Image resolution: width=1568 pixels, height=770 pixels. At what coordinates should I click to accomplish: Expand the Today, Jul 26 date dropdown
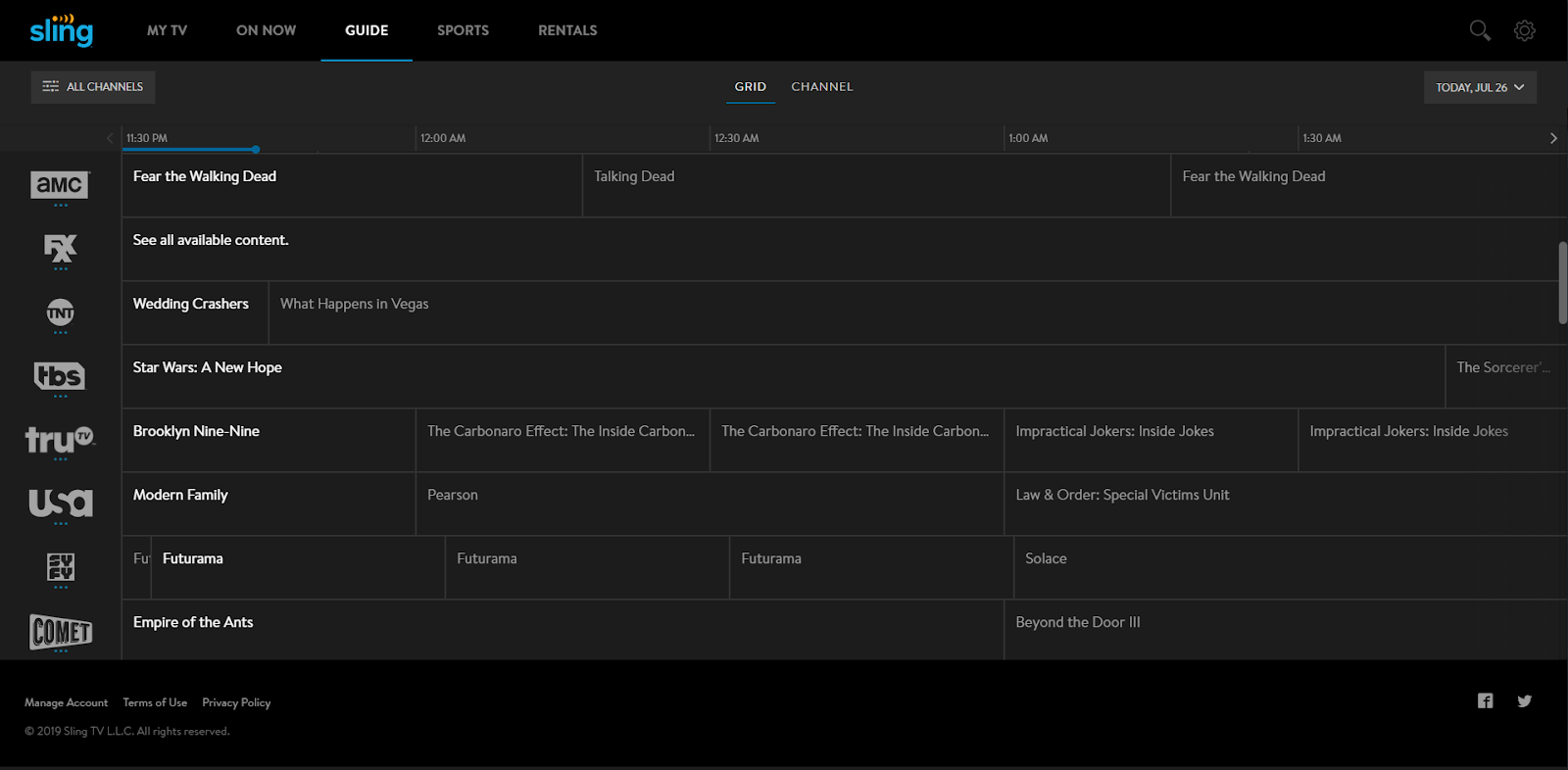[x=1480, y=87]
